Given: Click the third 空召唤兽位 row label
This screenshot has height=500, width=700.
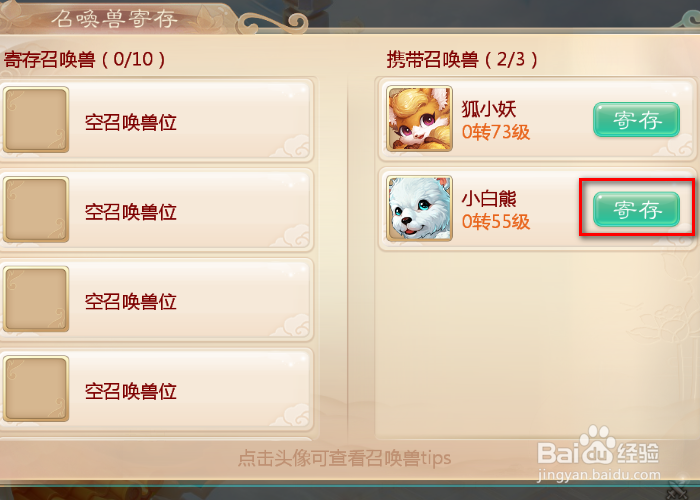Looking at the screenshot, I should (x=130, y=302).
